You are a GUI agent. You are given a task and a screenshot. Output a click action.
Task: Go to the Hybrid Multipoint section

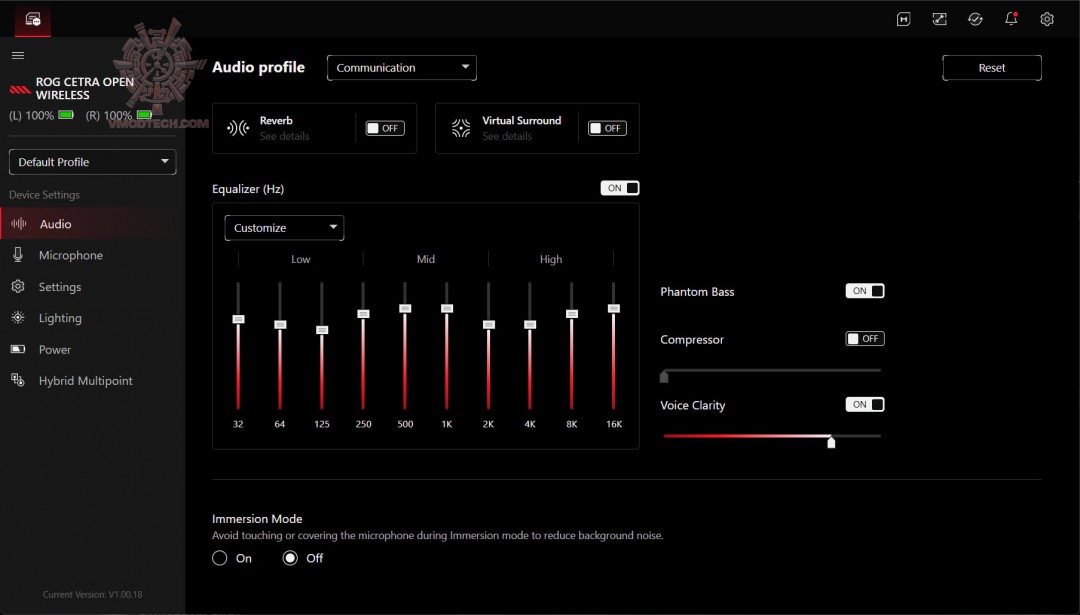(x=92, y=380)
